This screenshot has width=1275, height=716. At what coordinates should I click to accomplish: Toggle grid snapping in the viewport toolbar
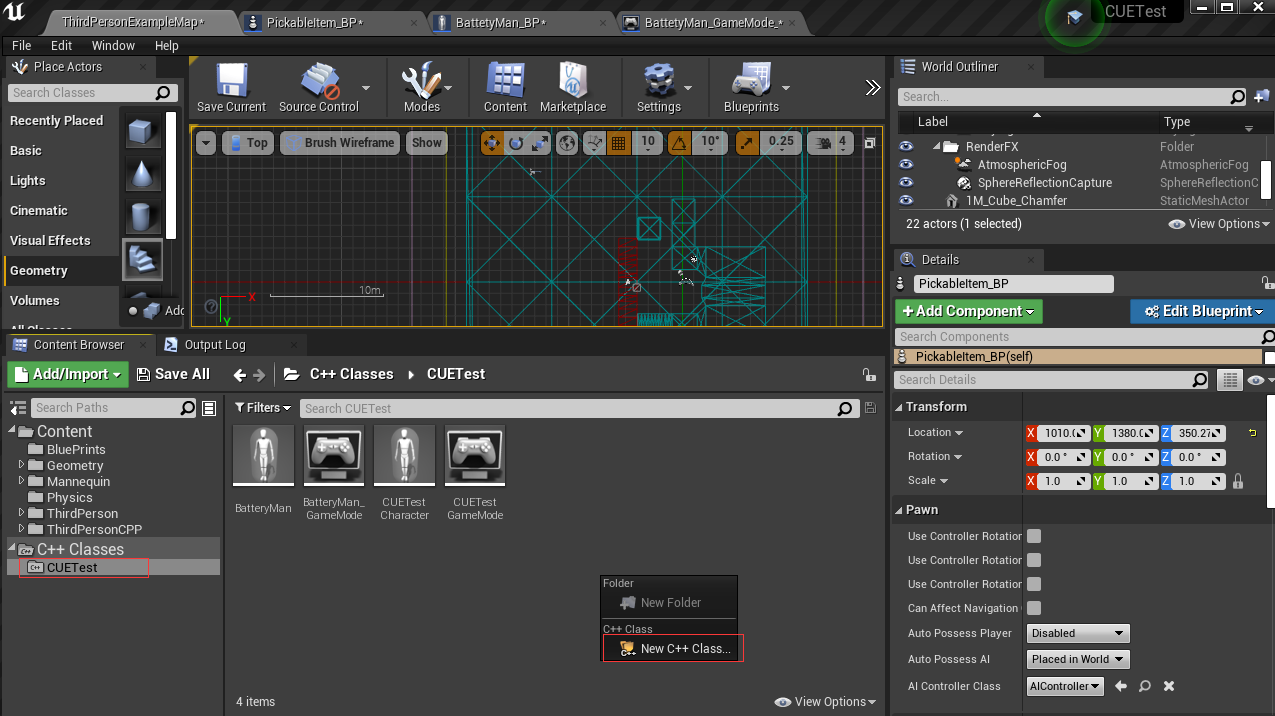[x=618, y=143]
